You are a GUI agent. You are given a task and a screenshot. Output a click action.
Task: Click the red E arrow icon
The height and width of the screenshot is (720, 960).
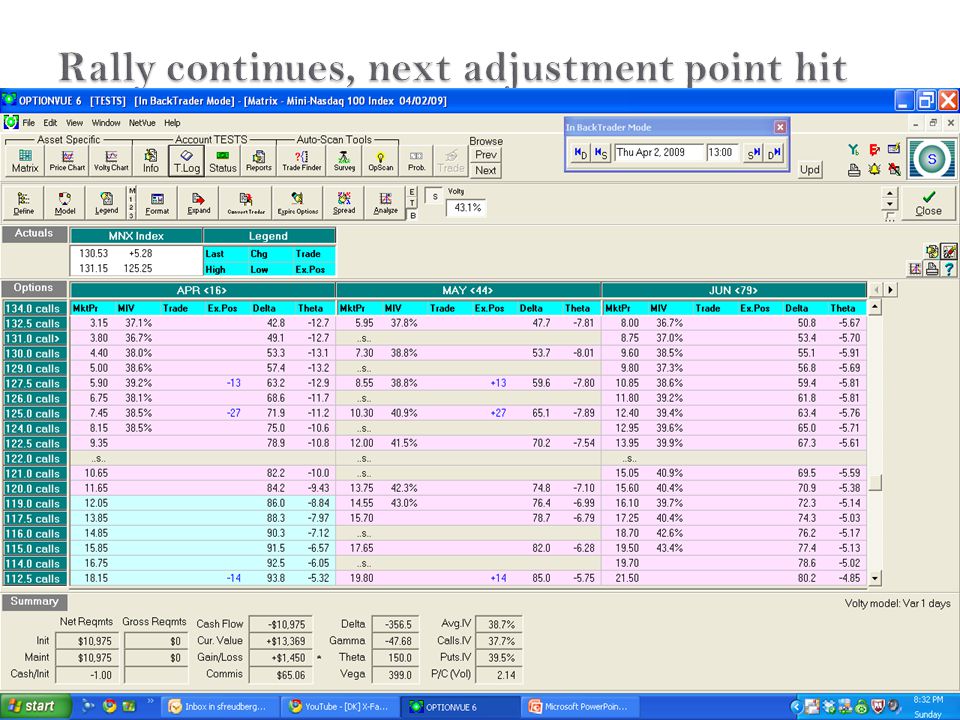[874, 149]
